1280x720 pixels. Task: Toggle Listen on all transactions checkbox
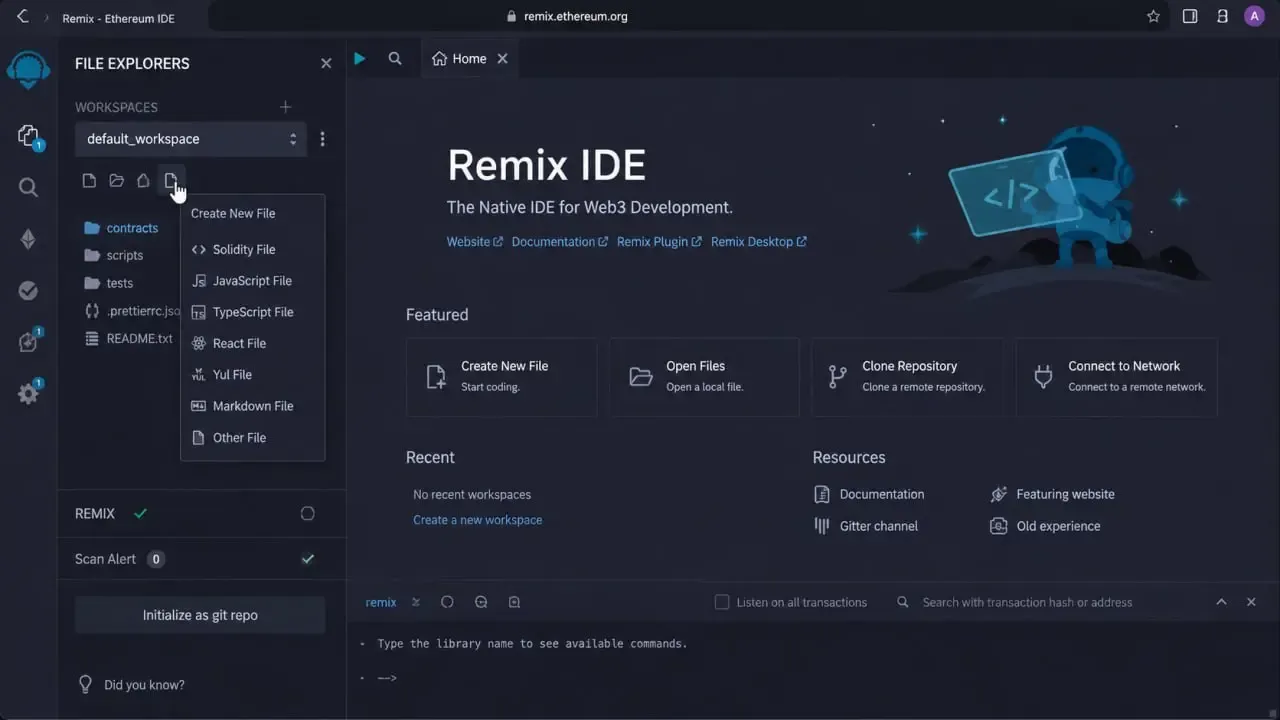722,602
